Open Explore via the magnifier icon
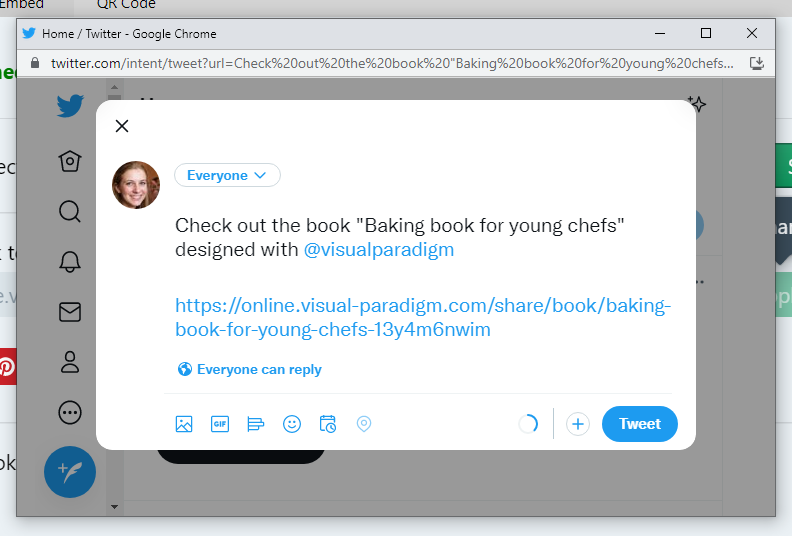 (70, 211)
